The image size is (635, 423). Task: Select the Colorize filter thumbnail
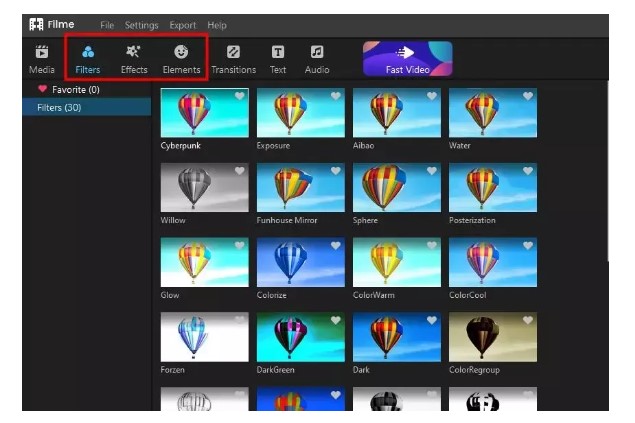(x=300, y=262)
